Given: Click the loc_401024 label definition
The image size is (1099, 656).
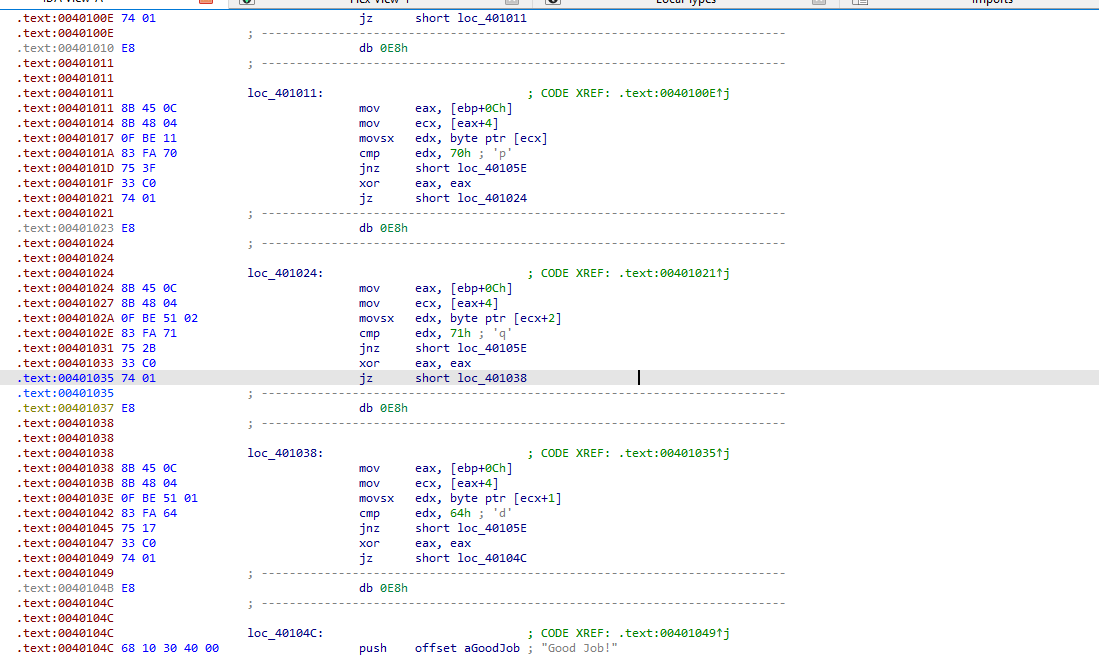Looking at the screenshot, I should 285,273.
